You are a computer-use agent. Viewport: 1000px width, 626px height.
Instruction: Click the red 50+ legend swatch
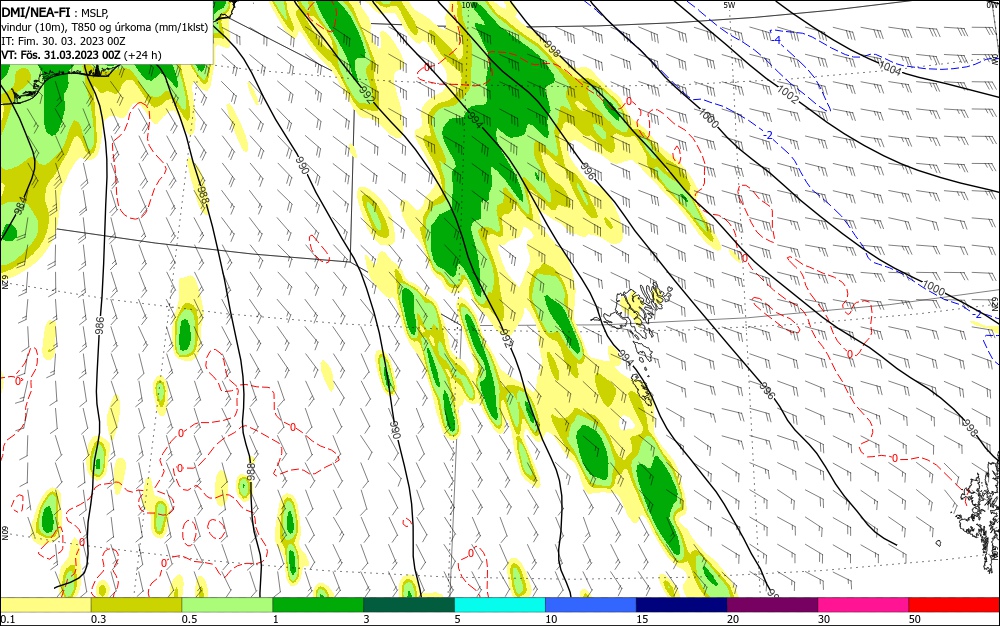point(954,605)
